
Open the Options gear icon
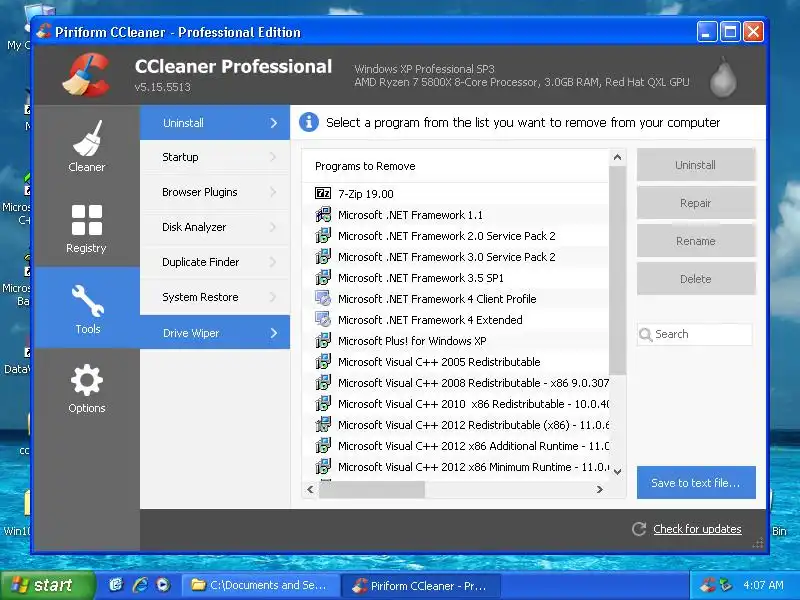(87, 380)
